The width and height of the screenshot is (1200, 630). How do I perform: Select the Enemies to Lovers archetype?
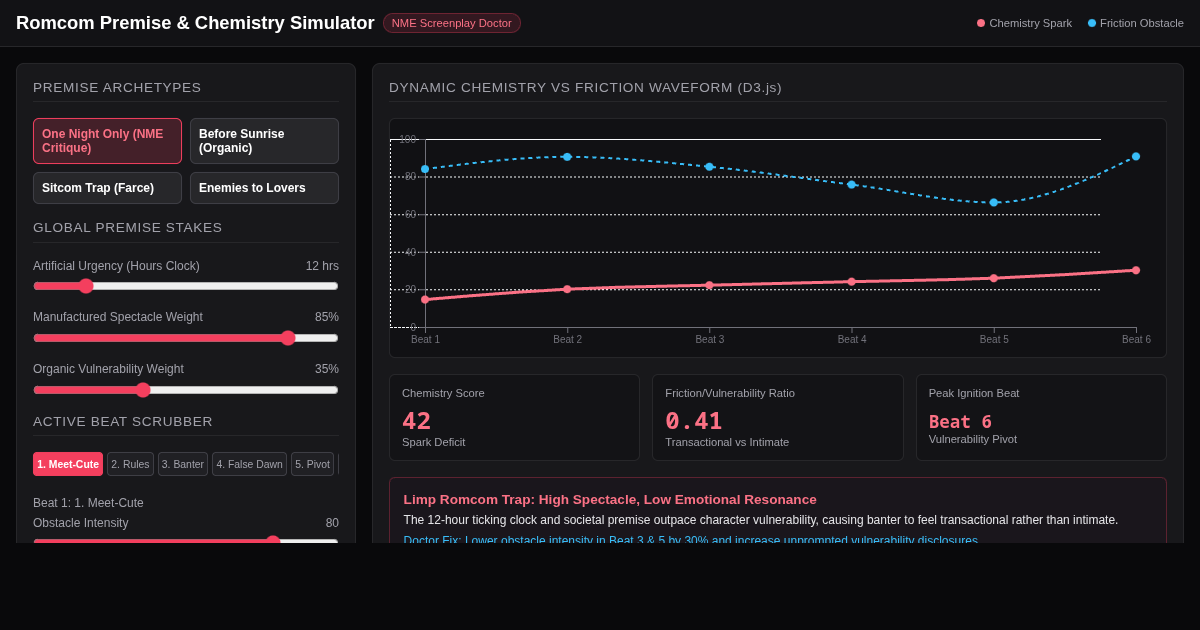(264, 188)
